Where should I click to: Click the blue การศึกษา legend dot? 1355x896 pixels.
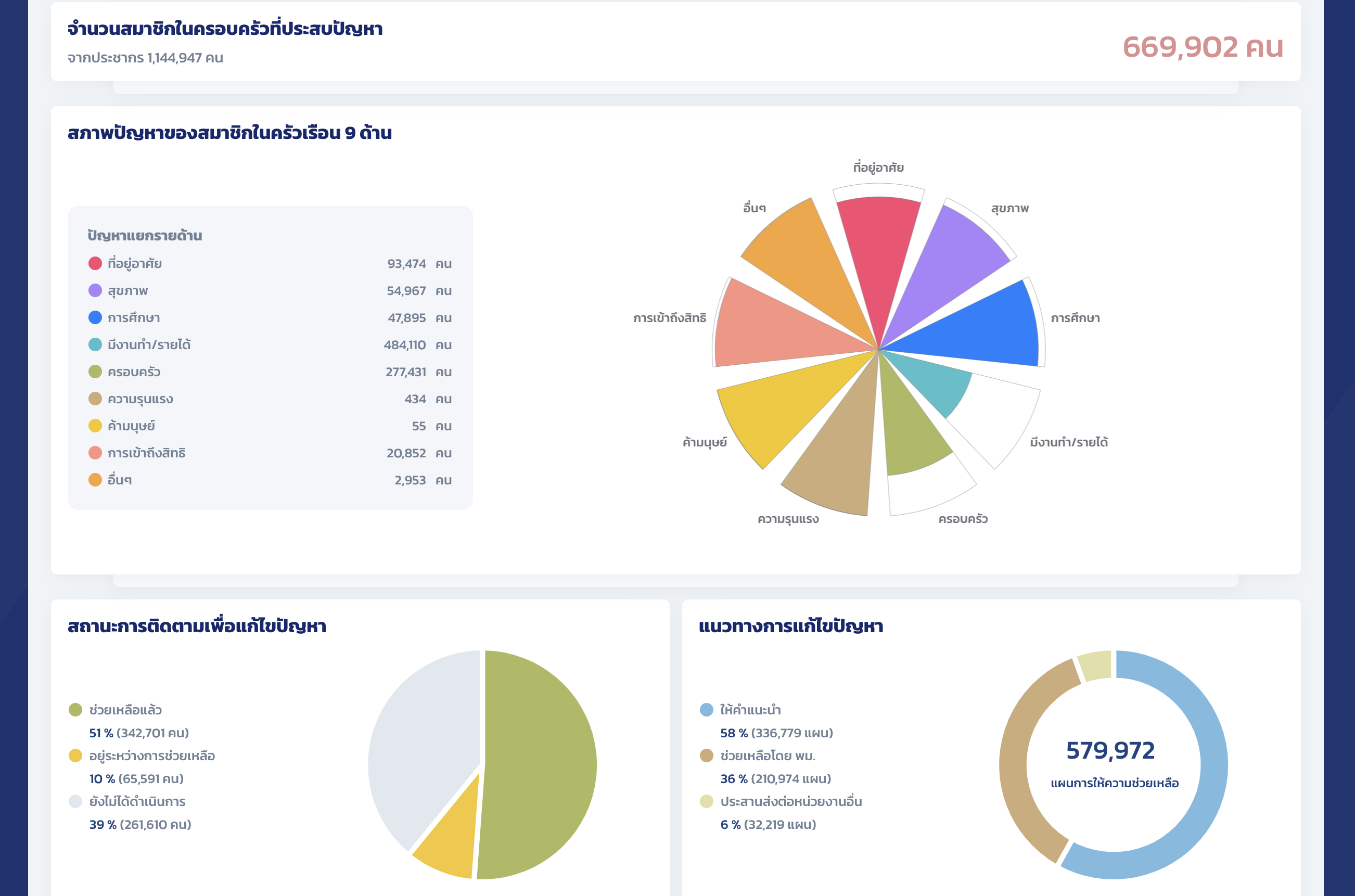click(95, 318)
